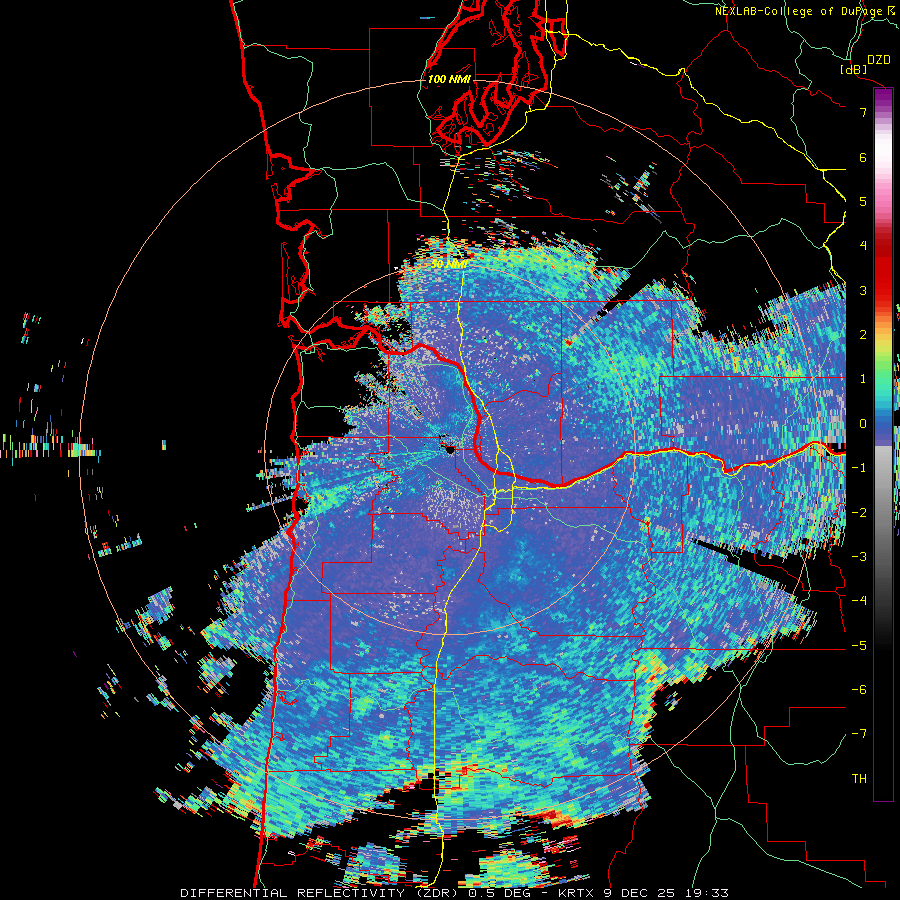
Task: Click the [dB] unit label
Action: [854, 69]
